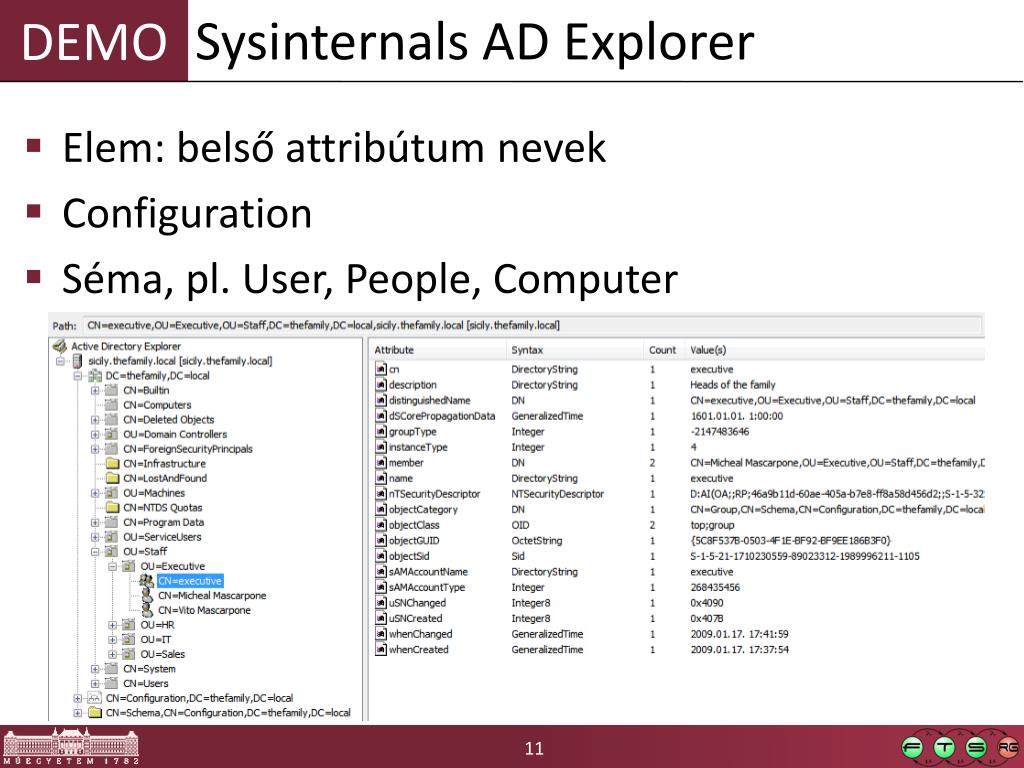Image resolution: width=1024 pixels, height=768 pixels.
Task: Click the objectSid attribute icon
Action: (x=381, y=556)
